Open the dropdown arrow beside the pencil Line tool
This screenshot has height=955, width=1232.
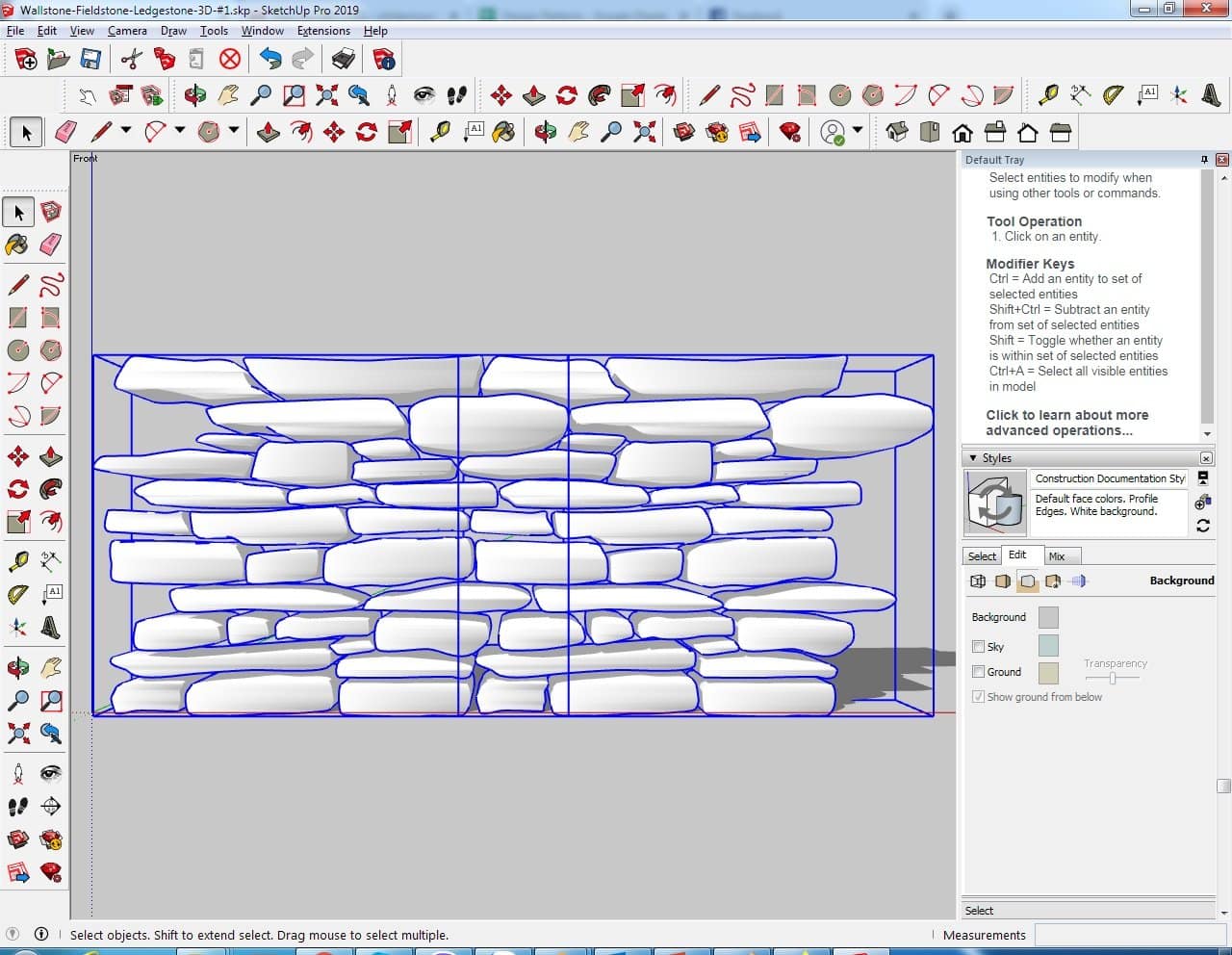pyautogui.click(x=126, y=131)
